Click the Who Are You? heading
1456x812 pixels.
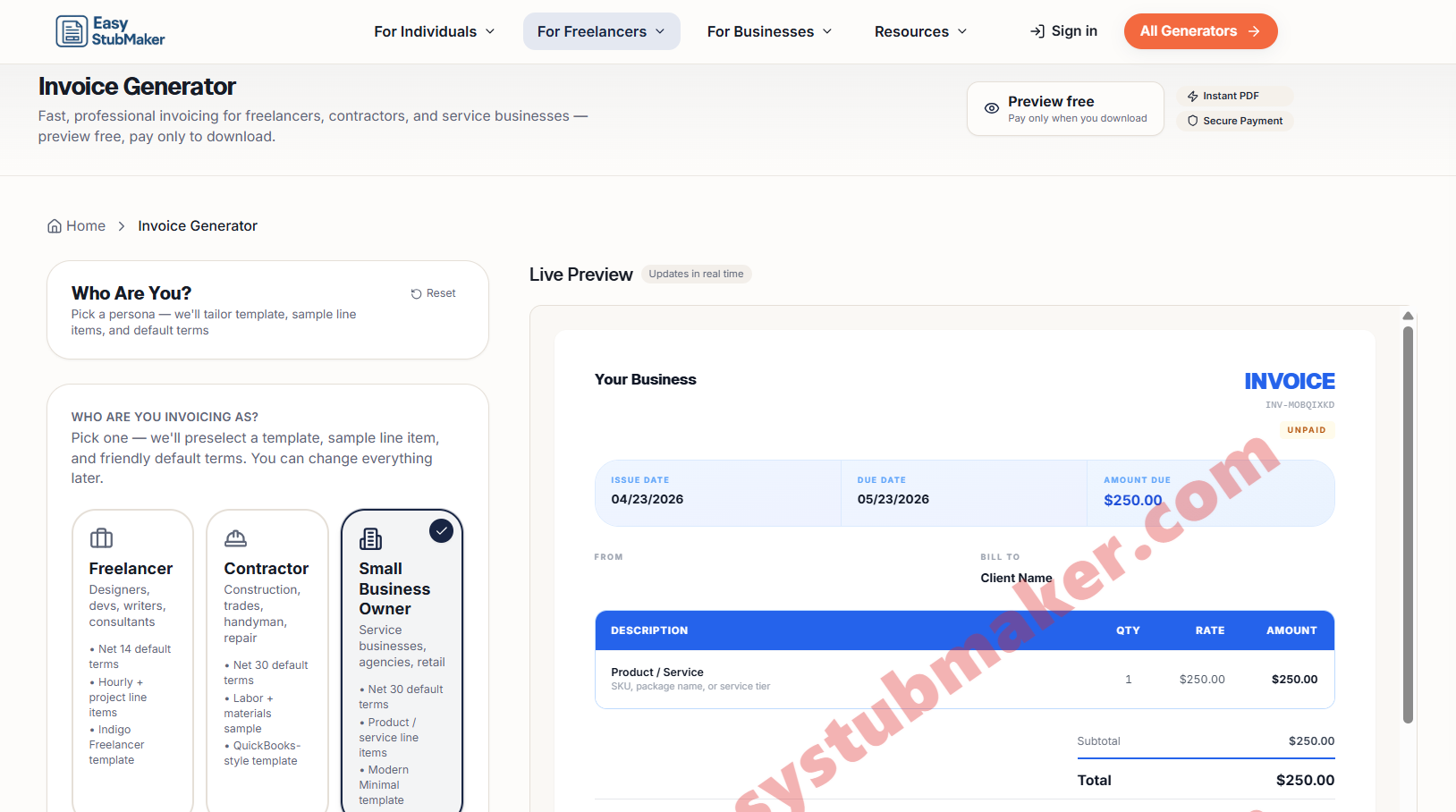point(131,293)
